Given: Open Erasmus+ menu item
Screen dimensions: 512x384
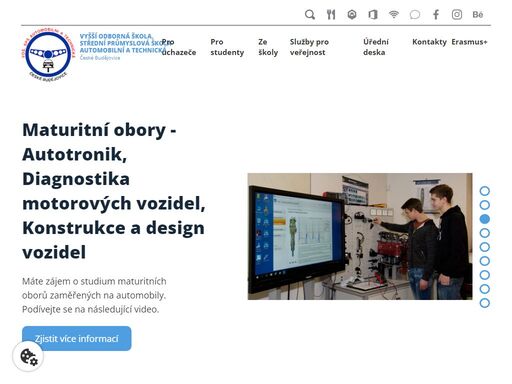Looking at the screenshot, I should pos(469,42).
